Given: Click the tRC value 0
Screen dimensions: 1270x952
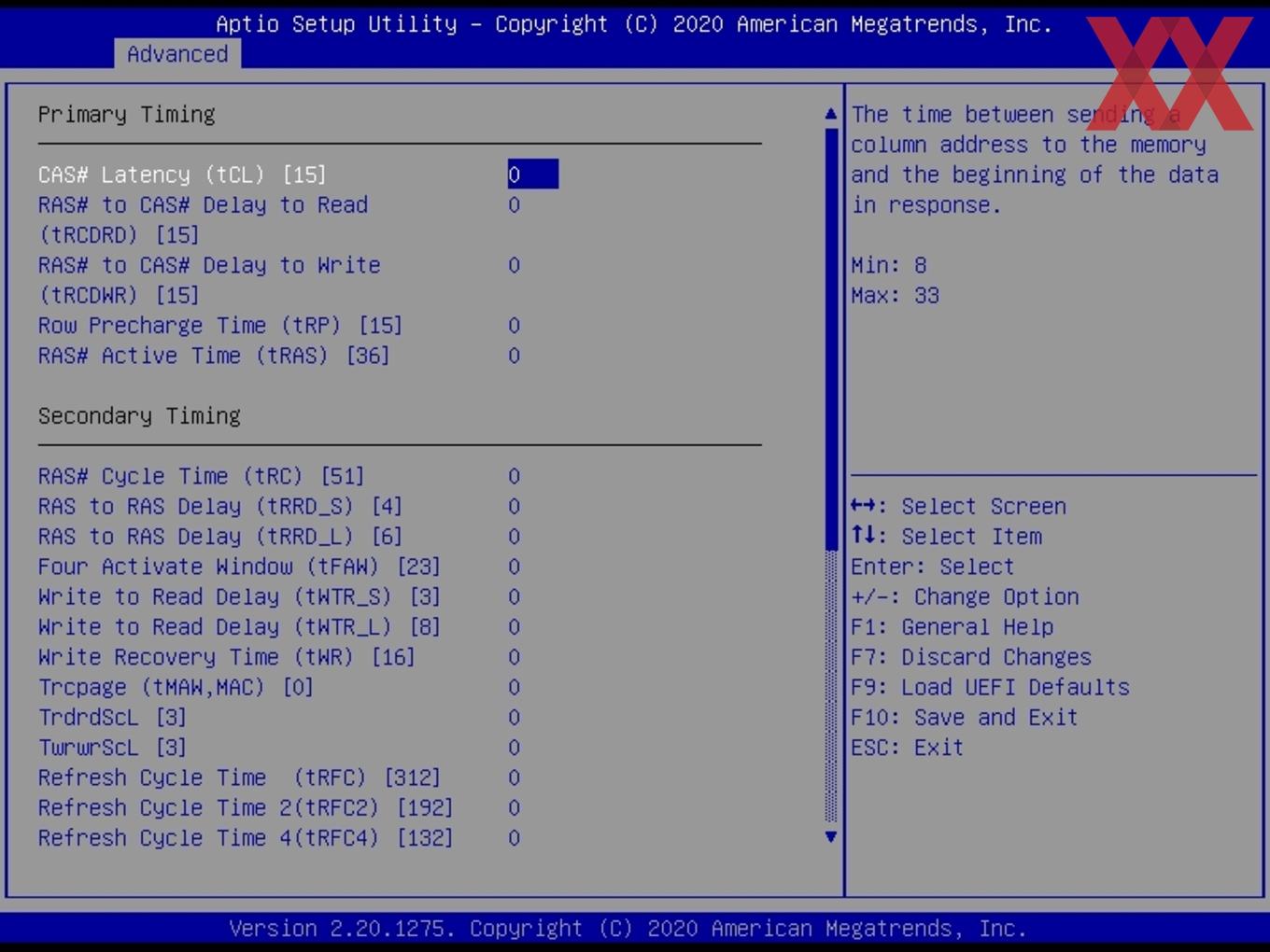Looking at the screenshot, I should pyautogui.click(x=515, y=476).
